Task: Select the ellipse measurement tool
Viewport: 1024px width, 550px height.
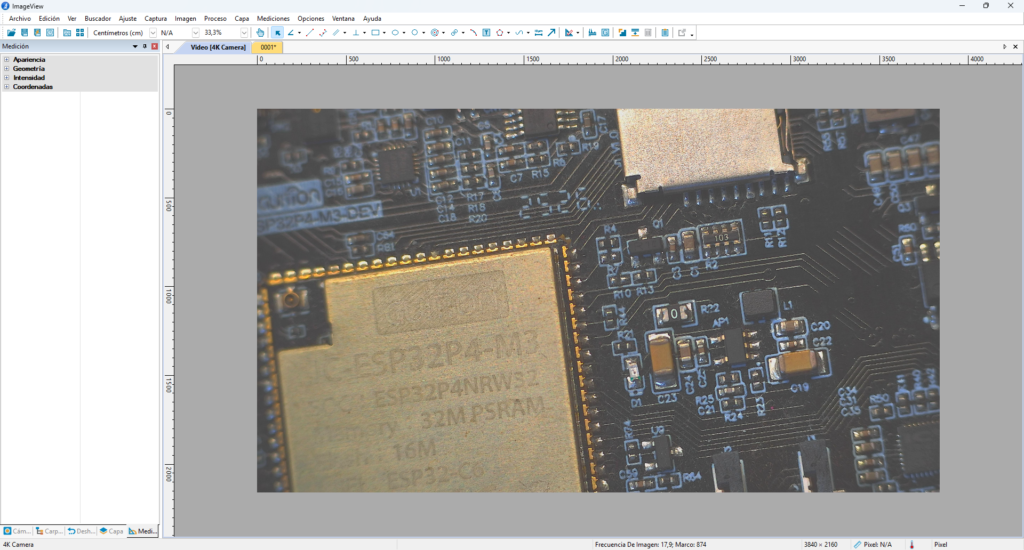Action: (x=395, y=33)
